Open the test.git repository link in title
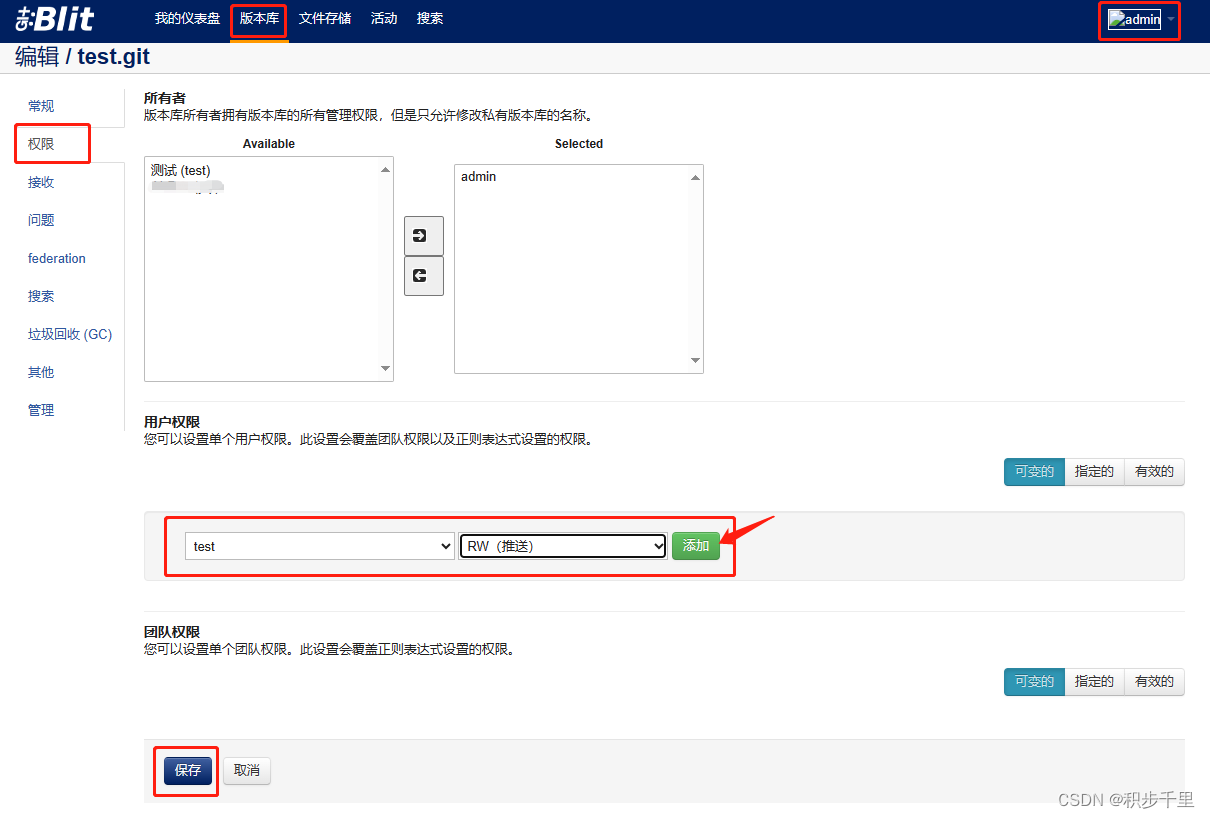Viewport: 1210px width, 818px height. pos(114,57)
